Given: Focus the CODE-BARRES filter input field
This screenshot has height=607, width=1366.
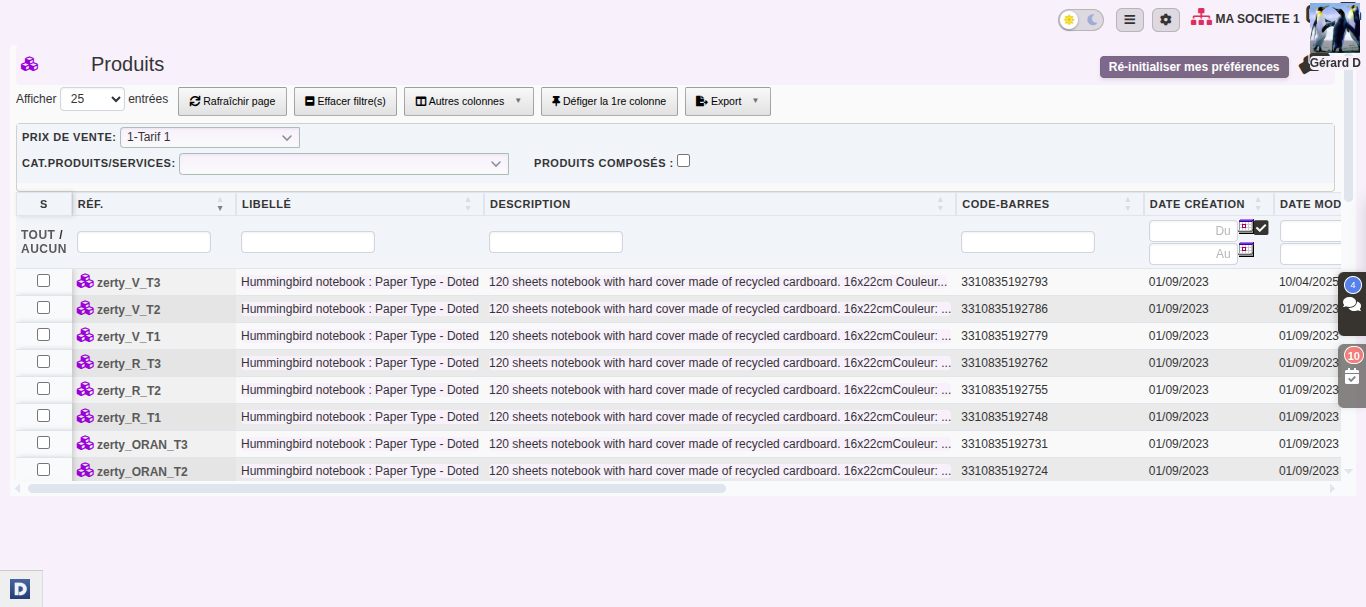Looking at the screenshot, I should point(1028,242).
